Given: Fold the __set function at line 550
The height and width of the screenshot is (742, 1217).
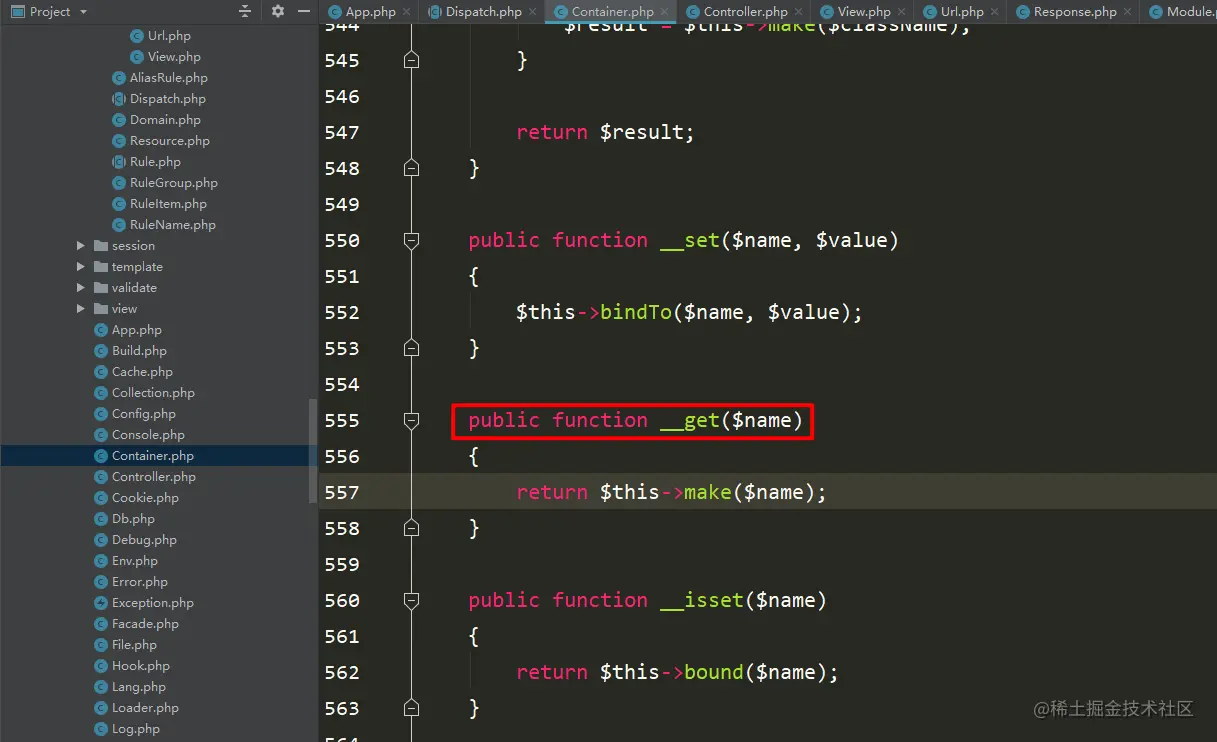Looking at the screenshot, I should [411, 240].
